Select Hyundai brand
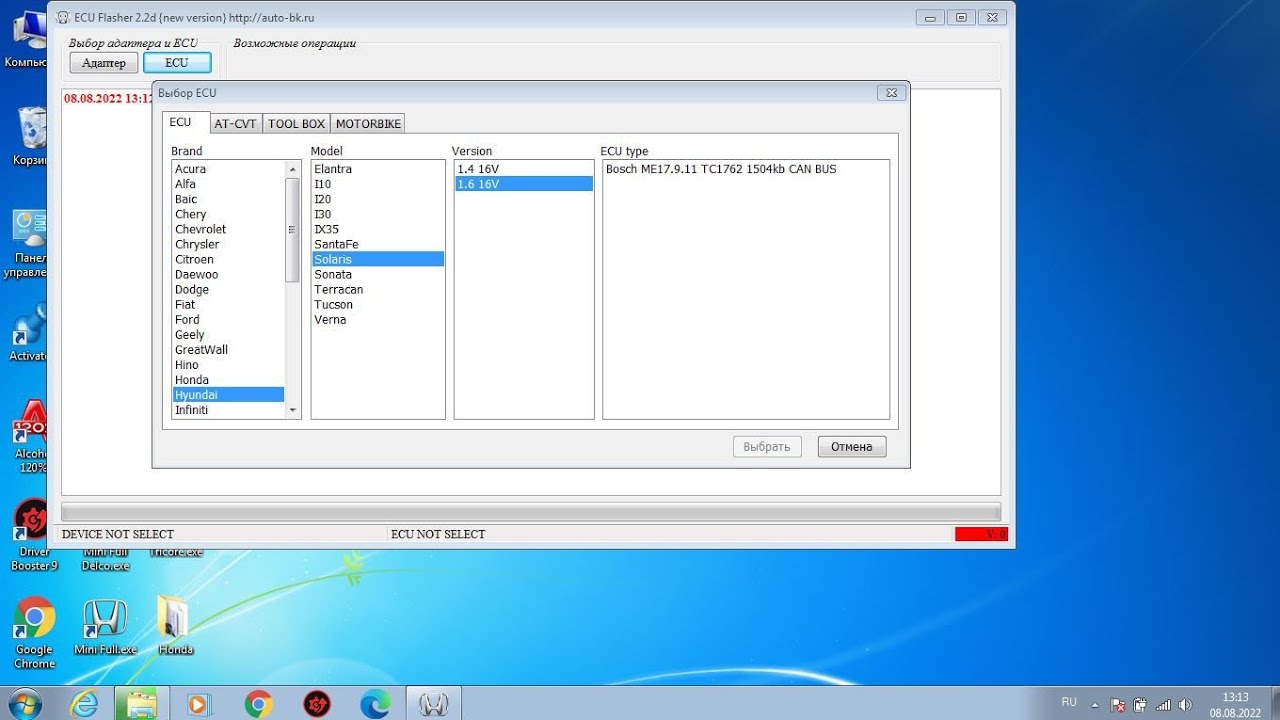 pos(228,395)
